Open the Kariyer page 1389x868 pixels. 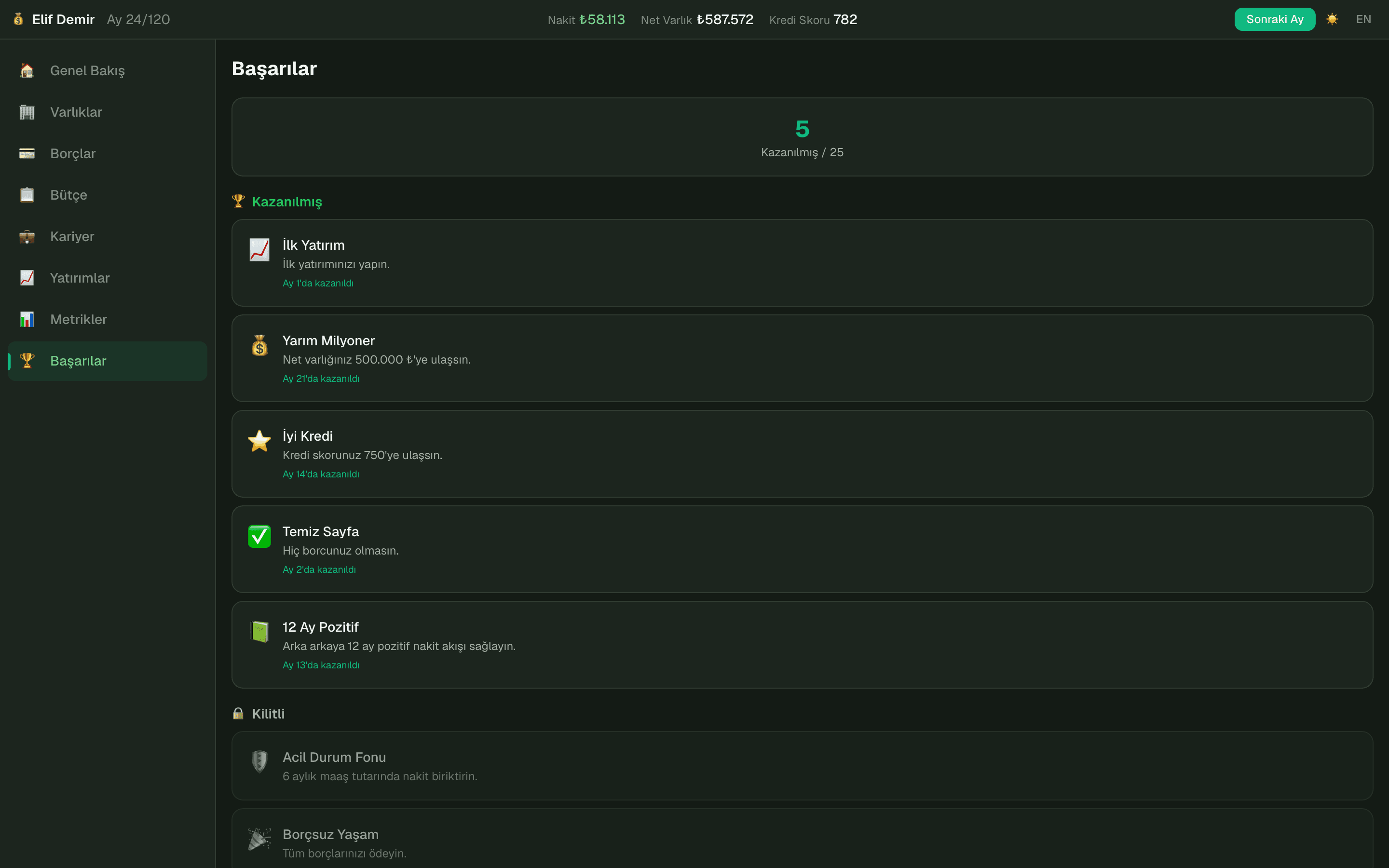pyautogui.click(x=108, y=236)
